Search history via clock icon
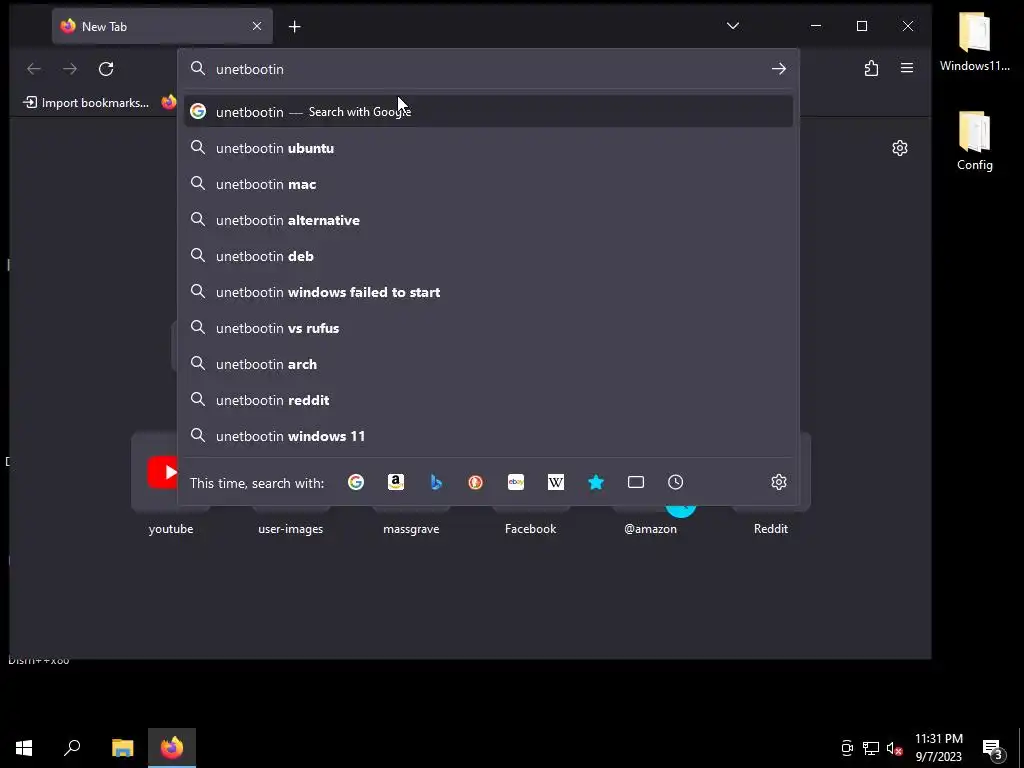This screenshot has height=768, width=1024. [675, 482]
